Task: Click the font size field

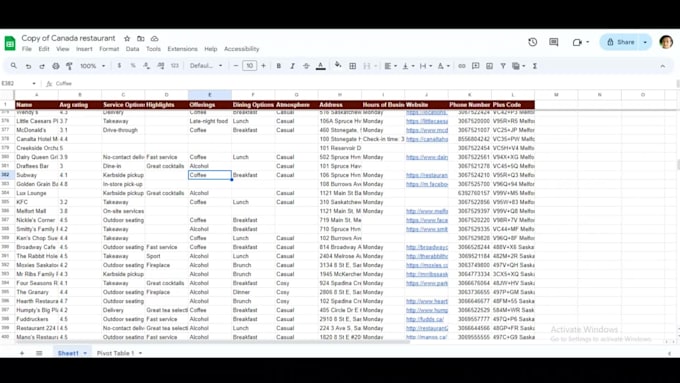Action: [249, 66]
